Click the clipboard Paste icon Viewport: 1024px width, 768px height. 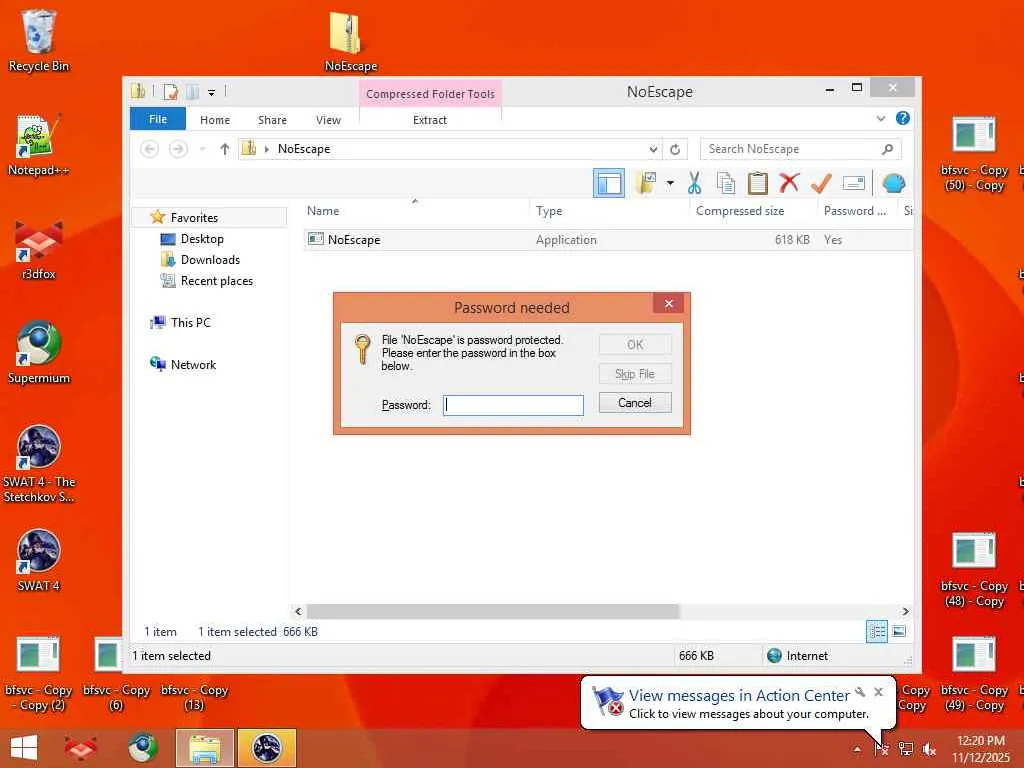point(758,184)
